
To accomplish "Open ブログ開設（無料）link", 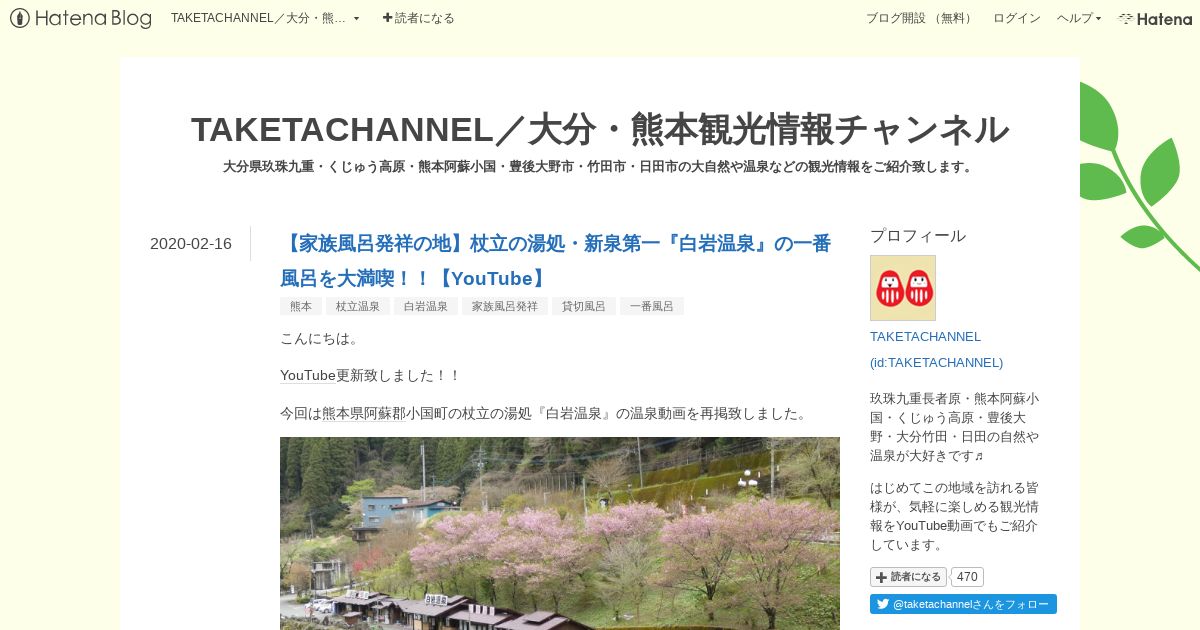I will click(x=920, y=18).
